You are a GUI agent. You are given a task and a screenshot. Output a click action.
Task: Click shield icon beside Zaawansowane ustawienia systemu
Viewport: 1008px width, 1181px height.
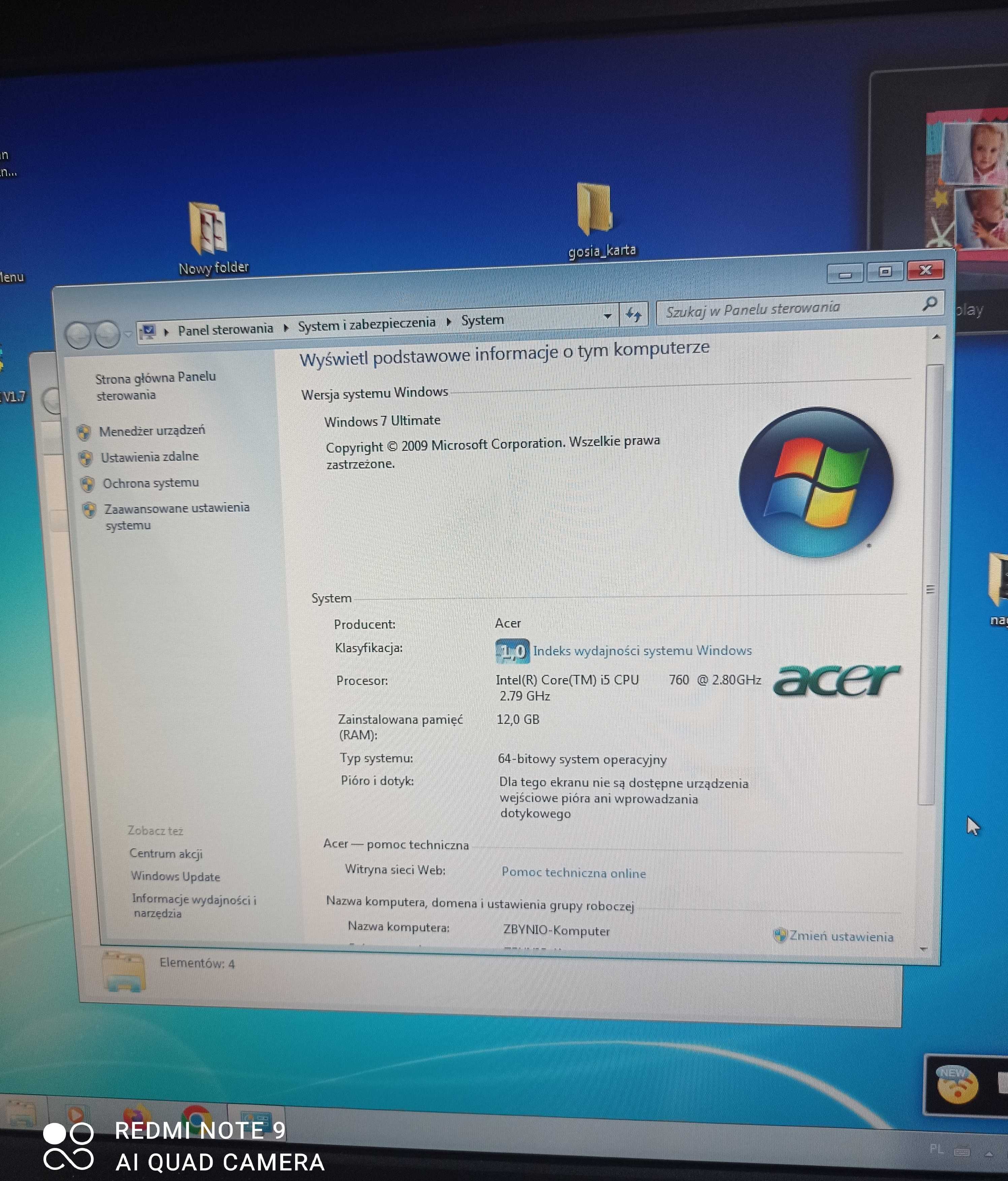89,510
